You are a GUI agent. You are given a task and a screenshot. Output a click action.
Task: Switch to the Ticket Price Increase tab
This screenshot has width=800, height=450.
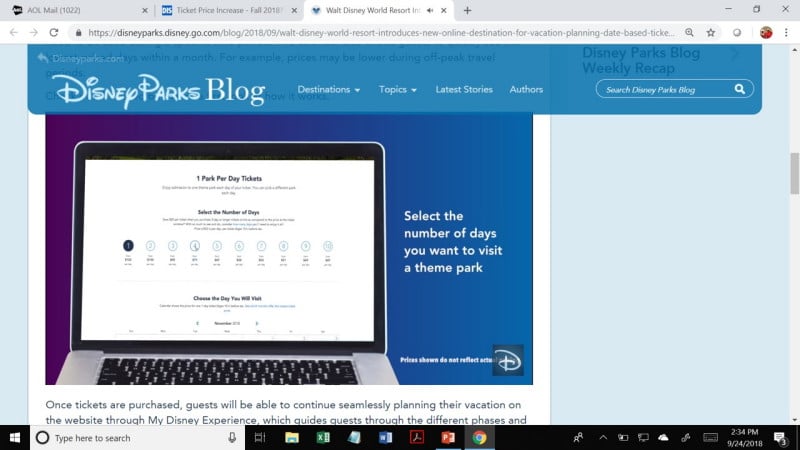(229, 10)
